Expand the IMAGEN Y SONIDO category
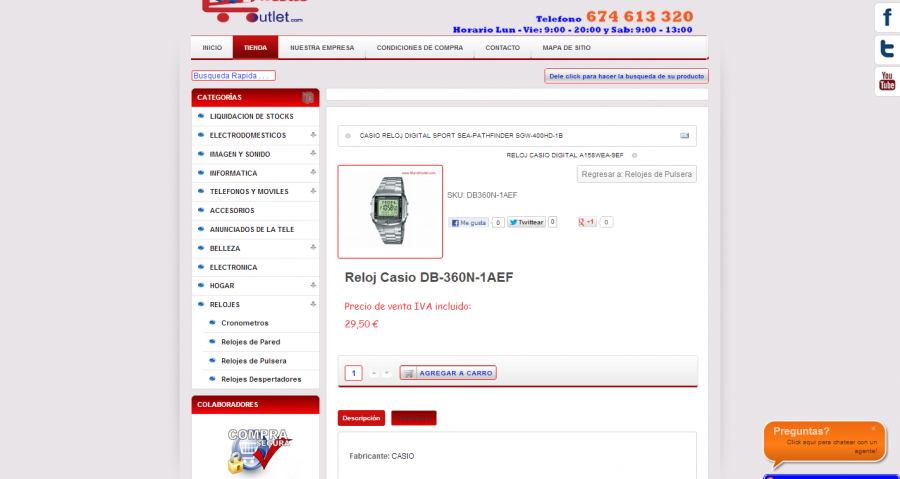The width and height of the screenshot is (900, 479). (x=313, y=154)
